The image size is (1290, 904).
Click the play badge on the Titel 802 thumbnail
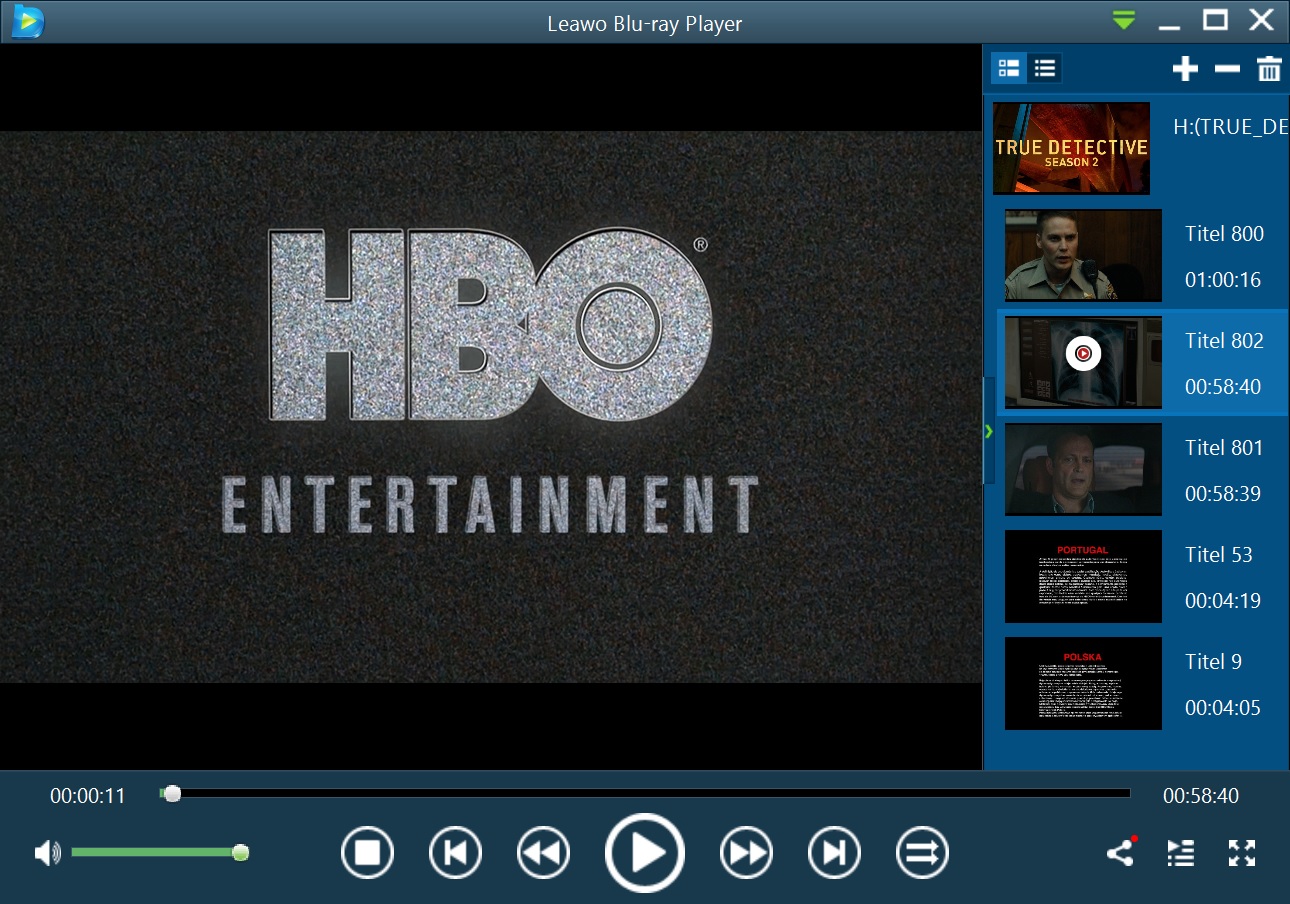1083,353
